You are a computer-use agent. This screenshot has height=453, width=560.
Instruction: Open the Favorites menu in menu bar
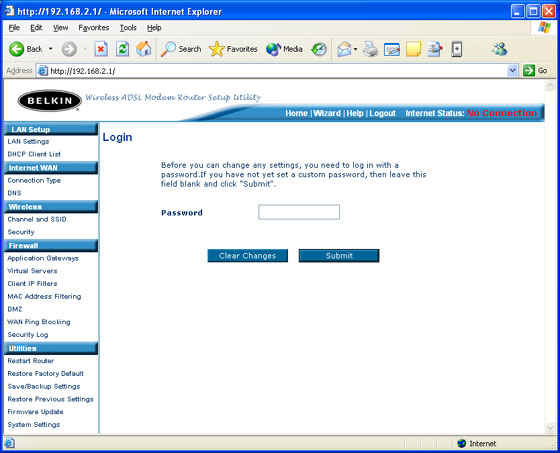(x=94, y=28)
